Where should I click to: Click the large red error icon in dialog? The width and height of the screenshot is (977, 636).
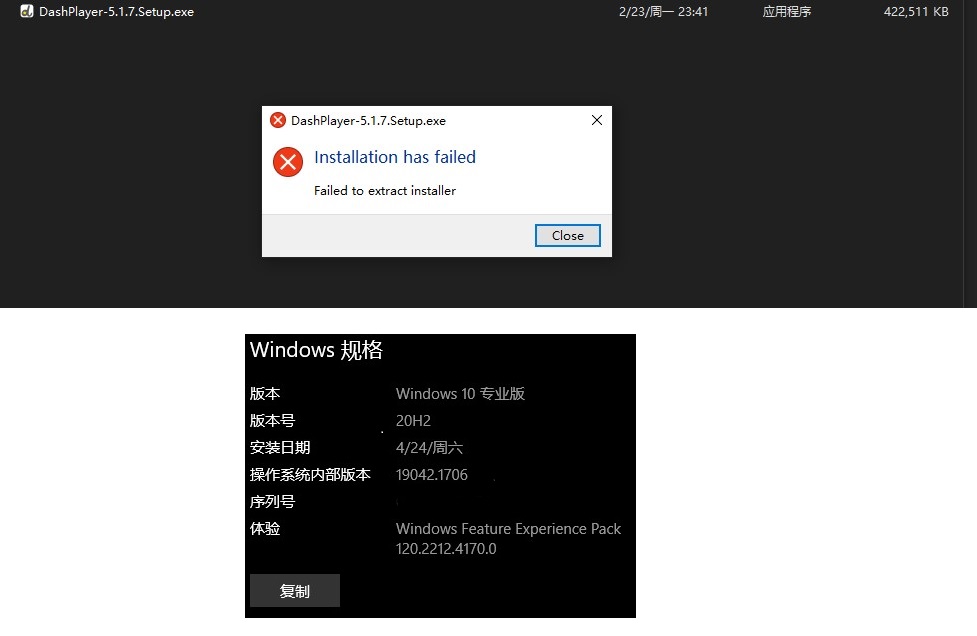[288, 162]
